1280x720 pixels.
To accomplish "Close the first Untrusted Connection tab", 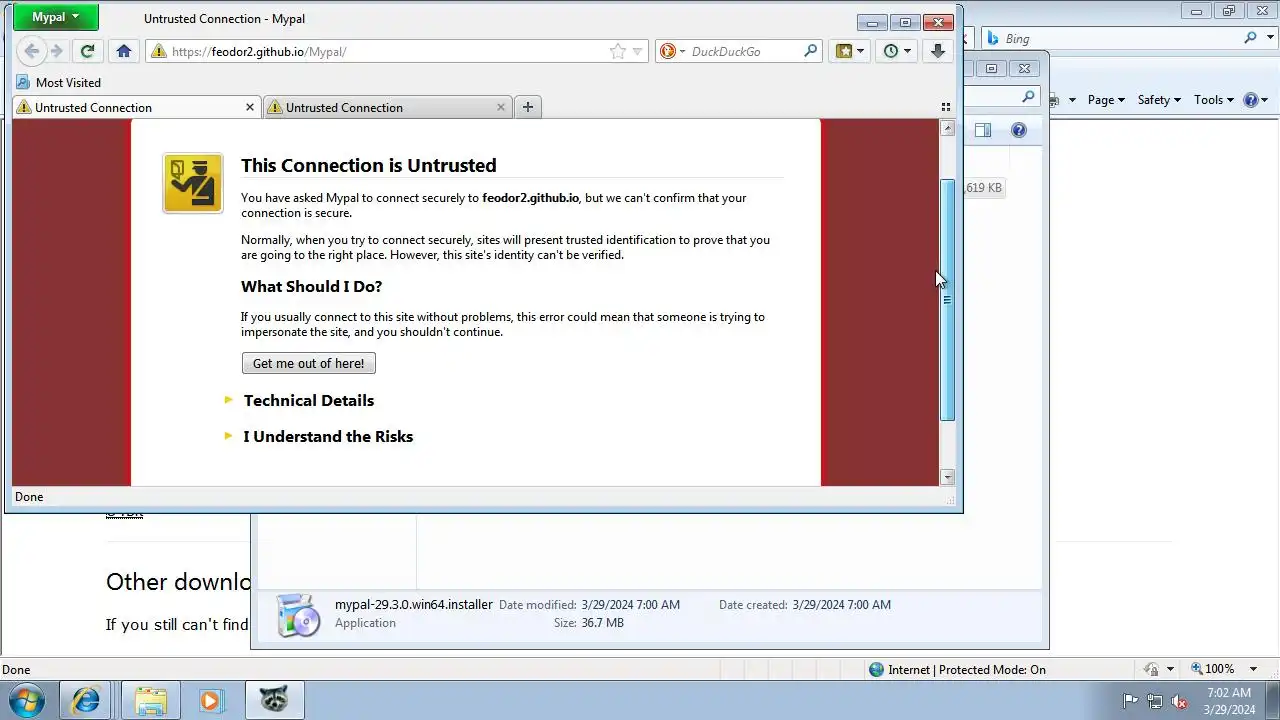I will 250,107.
